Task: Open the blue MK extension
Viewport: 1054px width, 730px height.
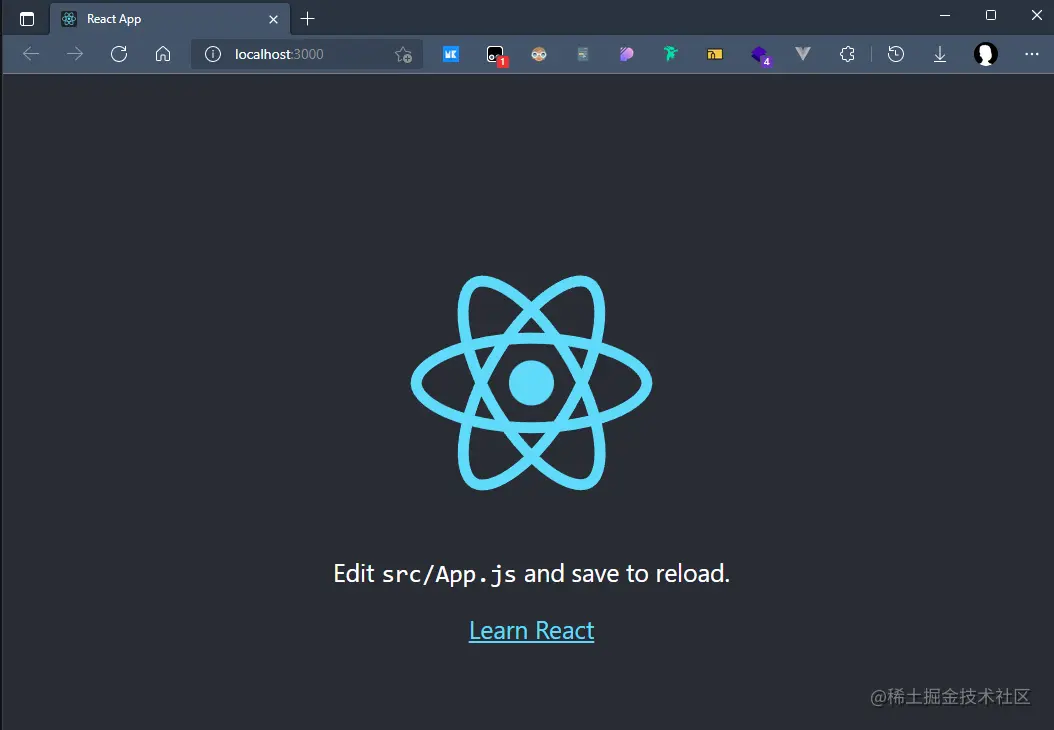Action: pos(451,54)
